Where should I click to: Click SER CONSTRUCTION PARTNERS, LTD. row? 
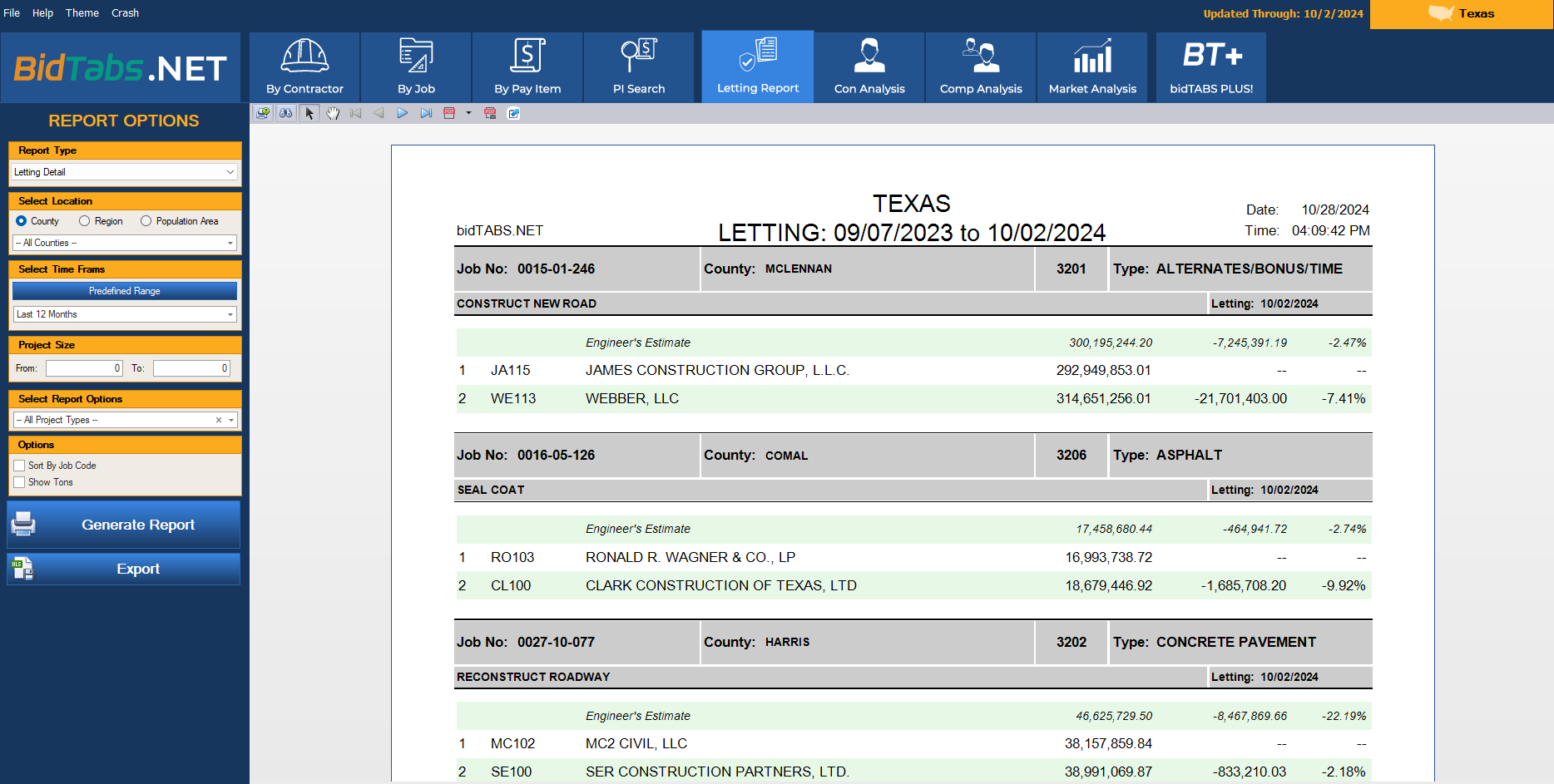click(913, 772)
